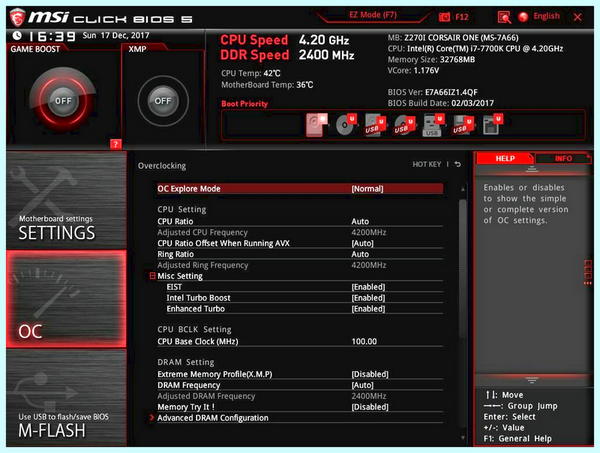Collapse the Misc Setting group
Image resolution: width=600 pixels, height=453 pixels.
tap(152, 276)
